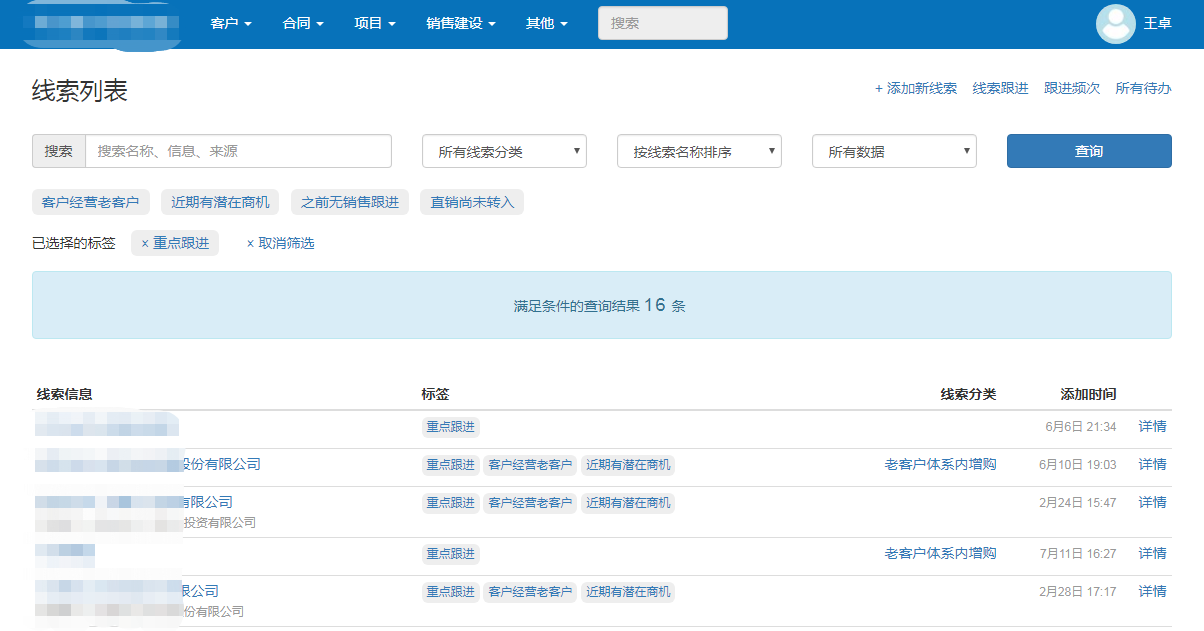Remove the 重点跟进 selected tag filter
Image resolution: width=1204 pixels, height=631 pixels.
click(175, 243)
